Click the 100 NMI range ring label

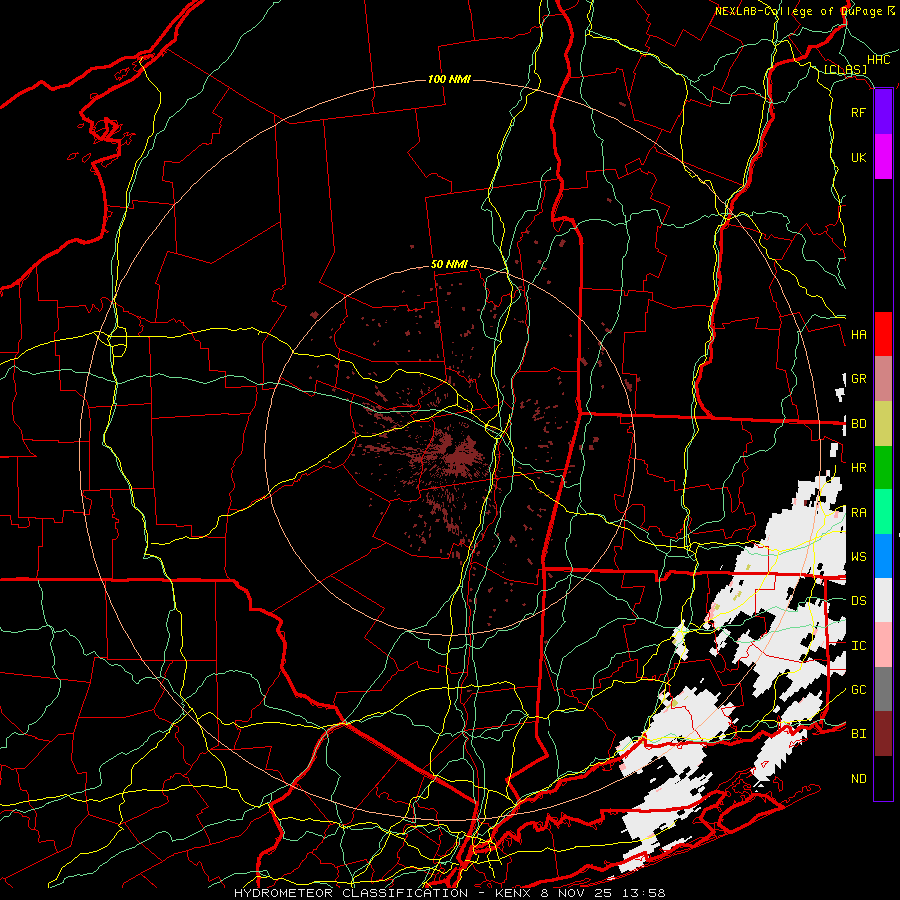click(x=449, y=79)
